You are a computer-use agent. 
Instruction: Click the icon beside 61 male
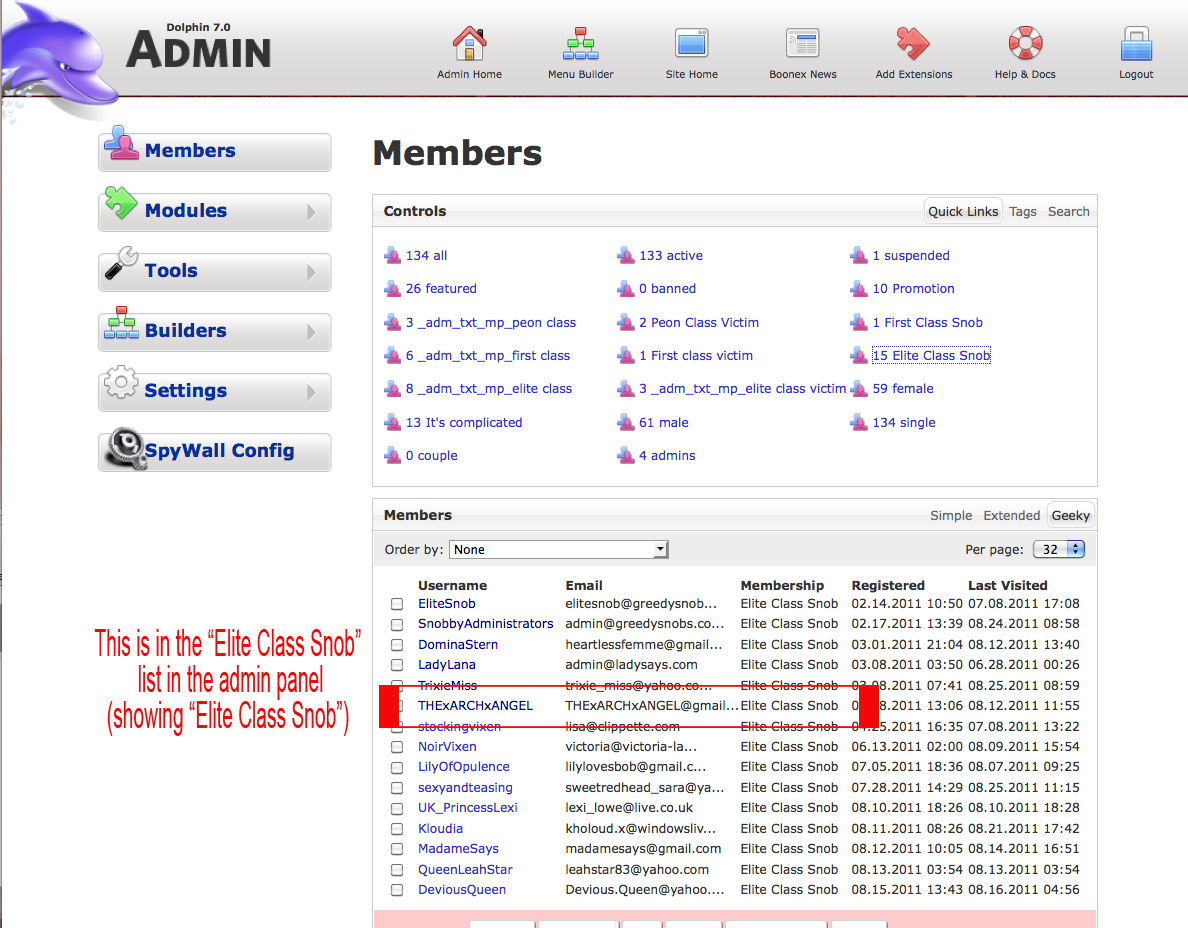(x=626, y=422)
